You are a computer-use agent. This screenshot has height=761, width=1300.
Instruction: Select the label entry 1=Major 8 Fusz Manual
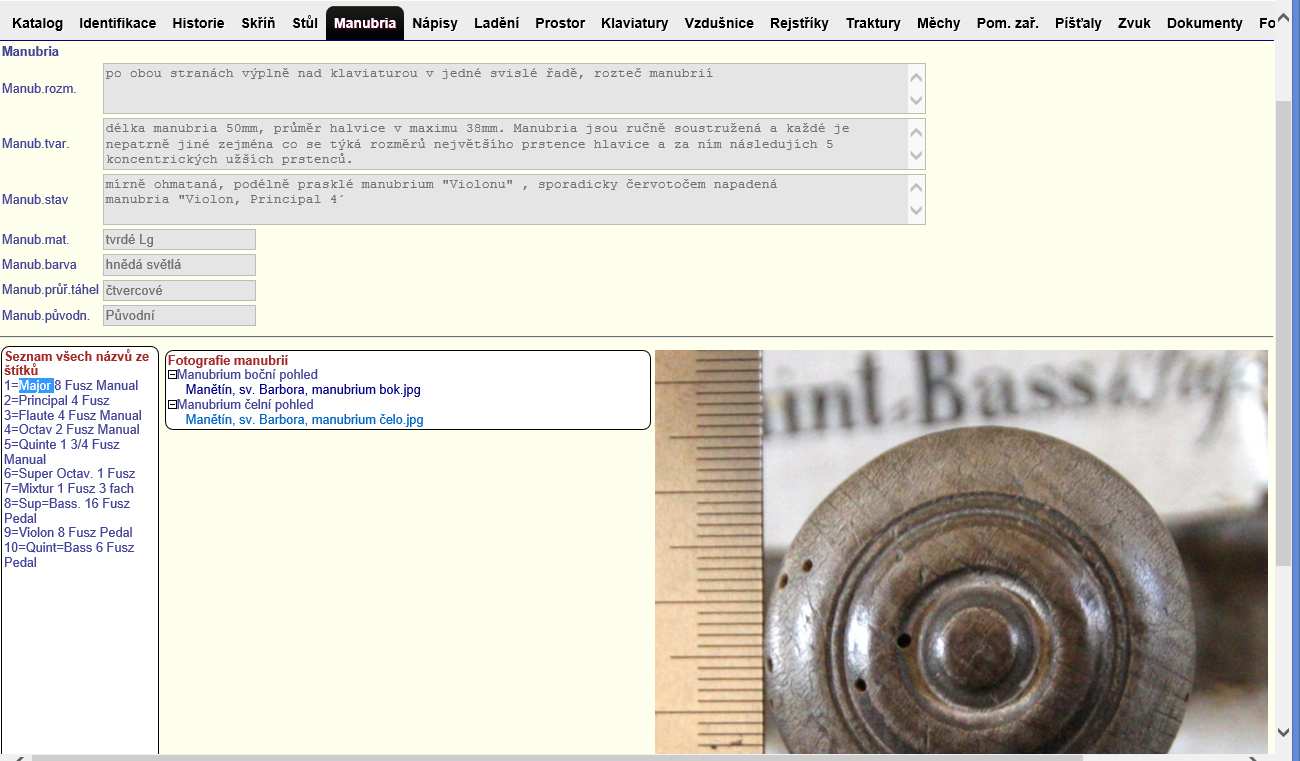(71, 386)
